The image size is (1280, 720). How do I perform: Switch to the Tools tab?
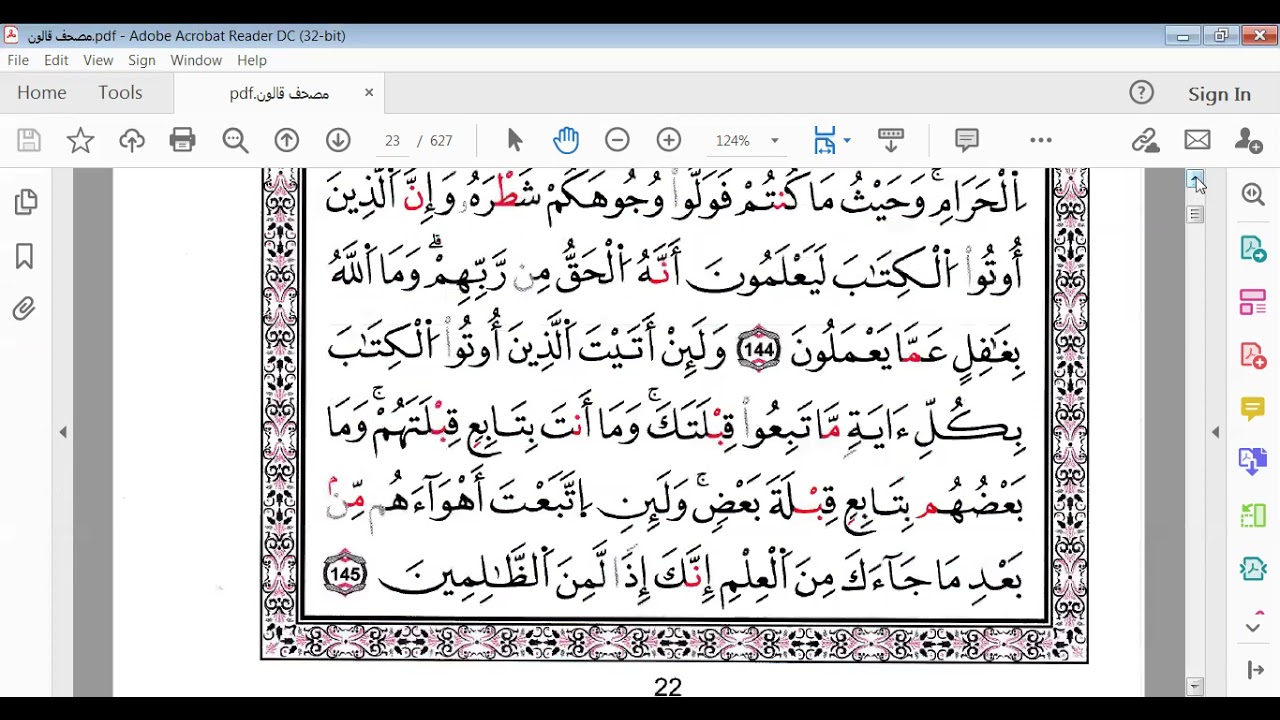(x=120, y=92)
